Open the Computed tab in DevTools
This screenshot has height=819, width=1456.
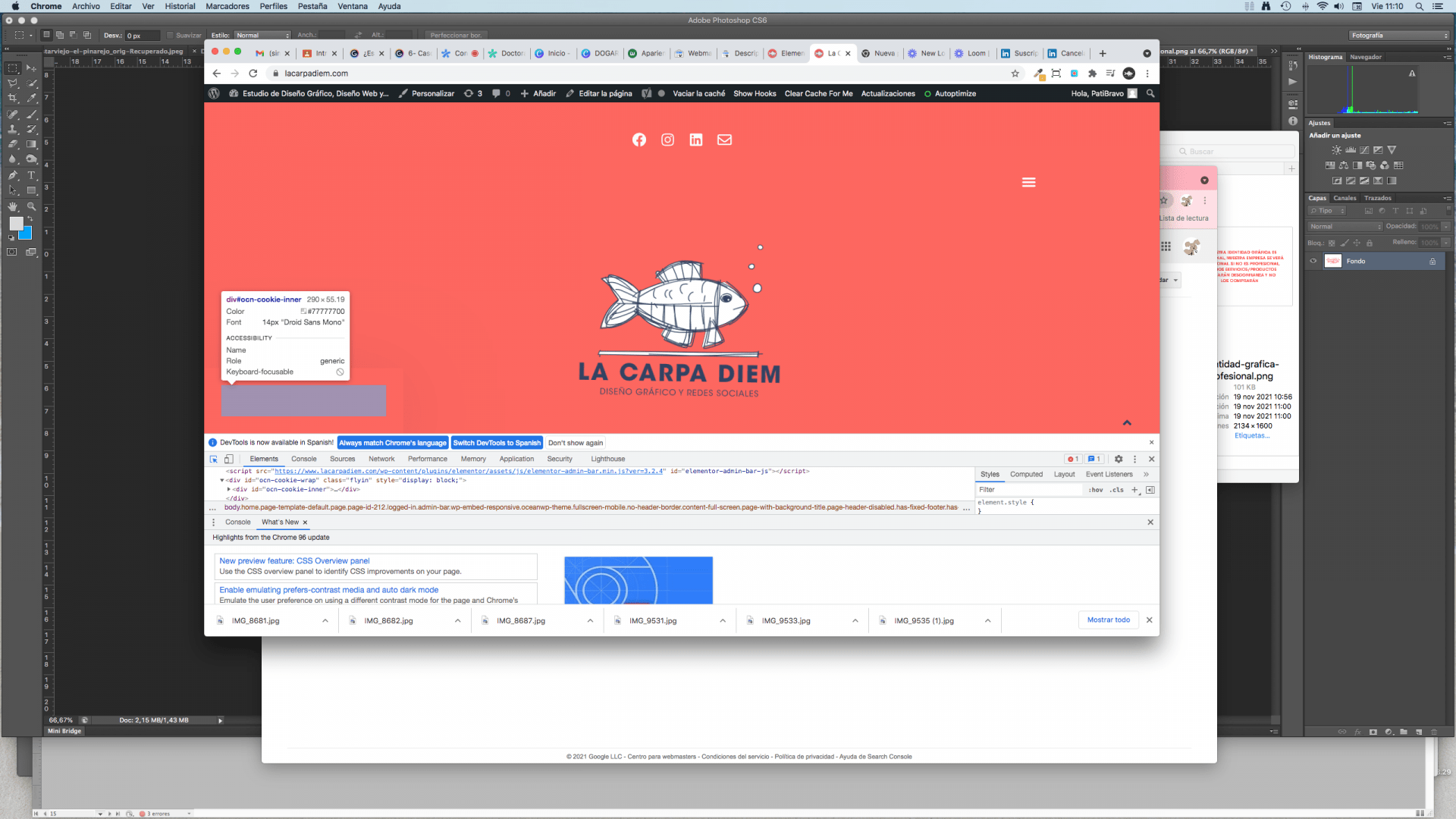click(1026, 475)
